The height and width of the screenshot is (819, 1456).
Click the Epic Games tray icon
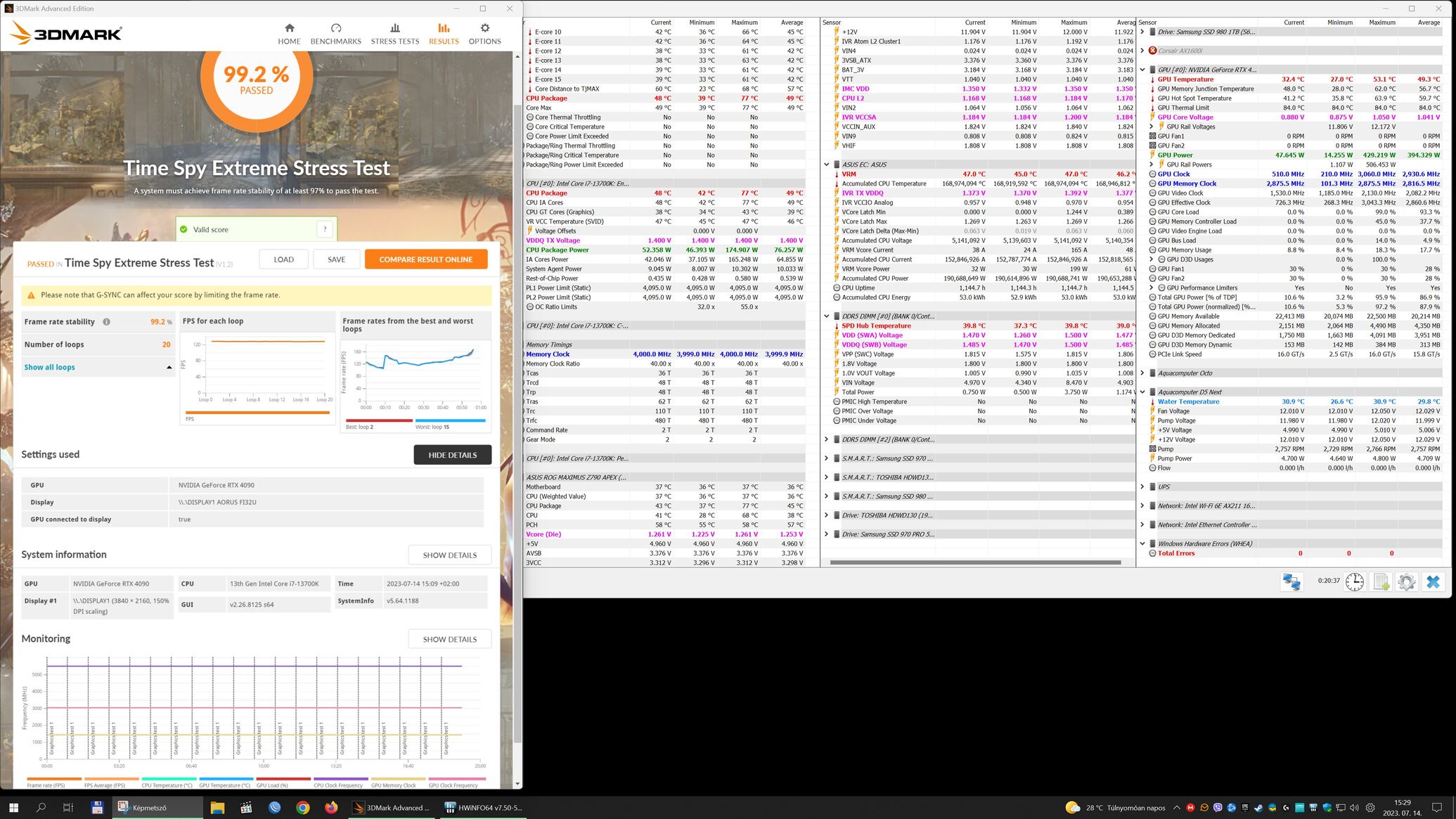click(x=1245, y=808)
